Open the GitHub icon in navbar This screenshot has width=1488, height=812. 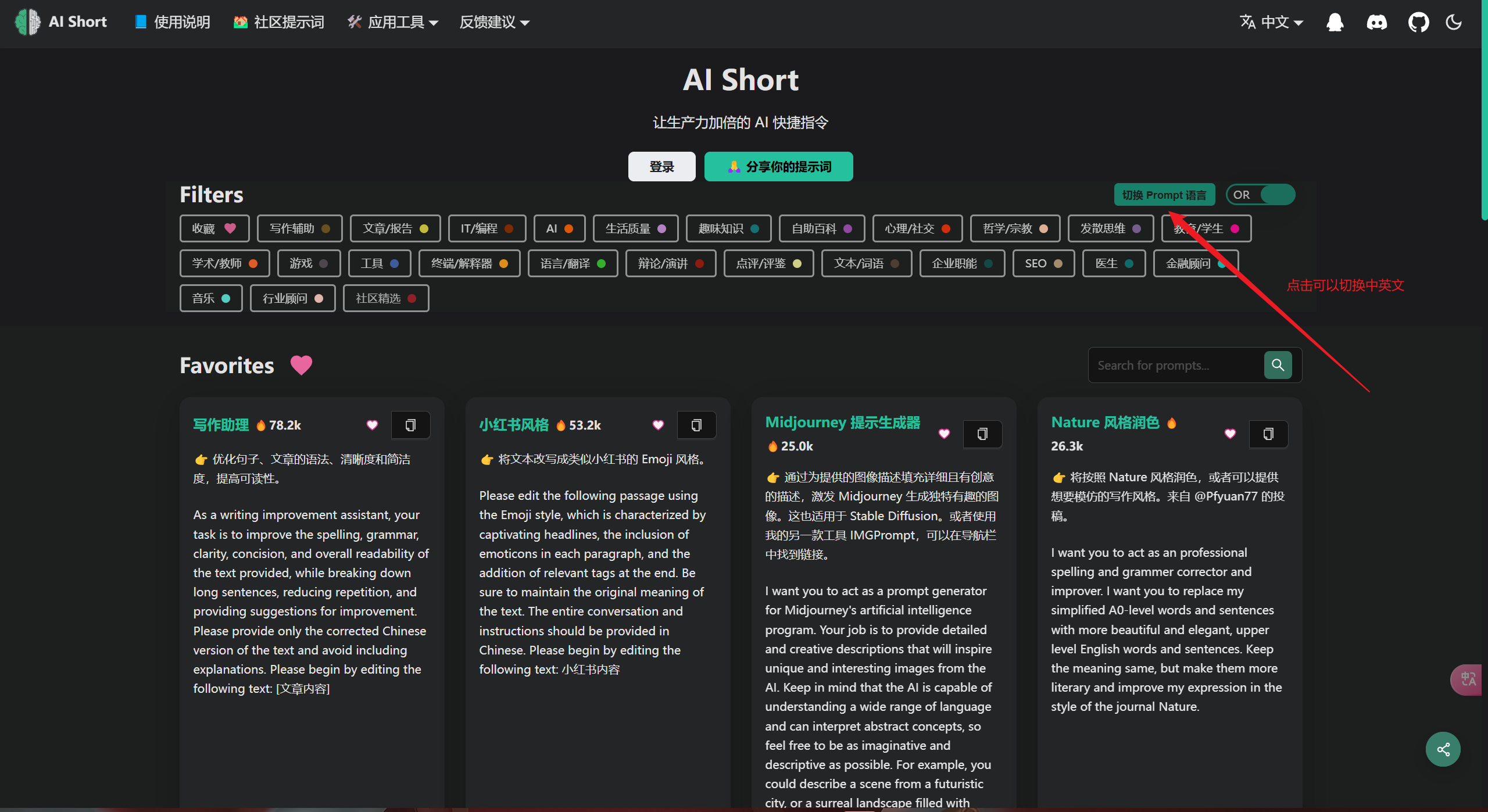tap(1418, 22)
